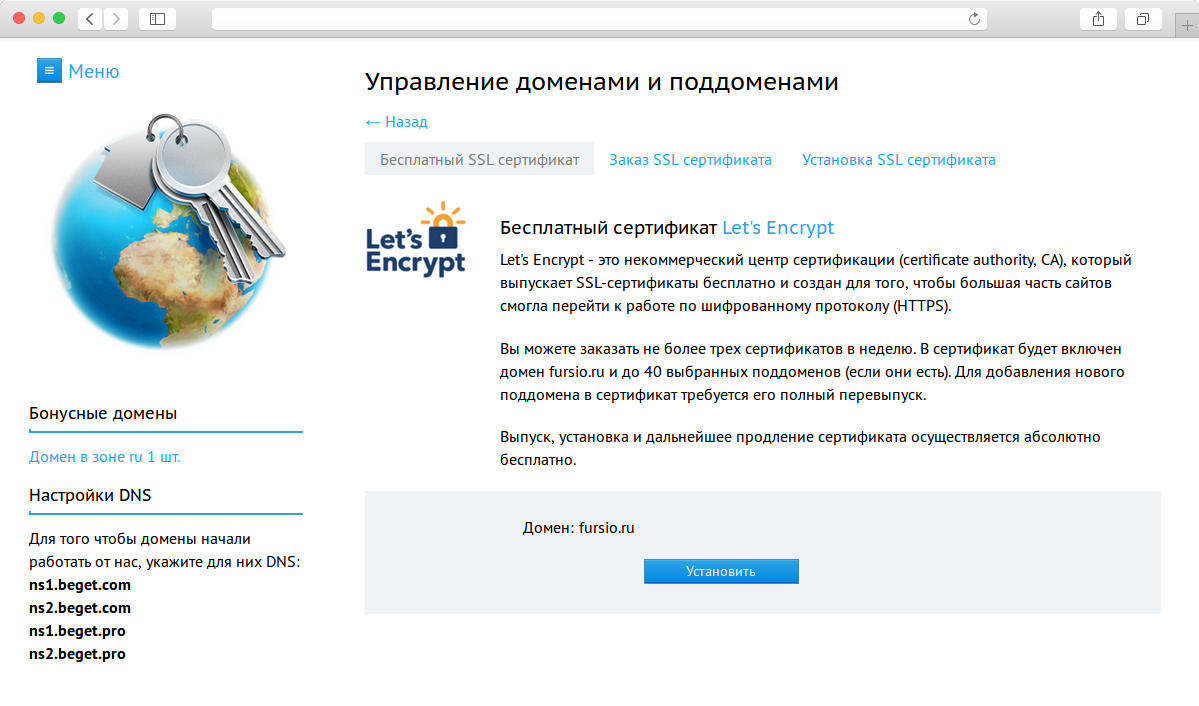Click the blue Установить button

pyautogui.click(x=721, y=571)
